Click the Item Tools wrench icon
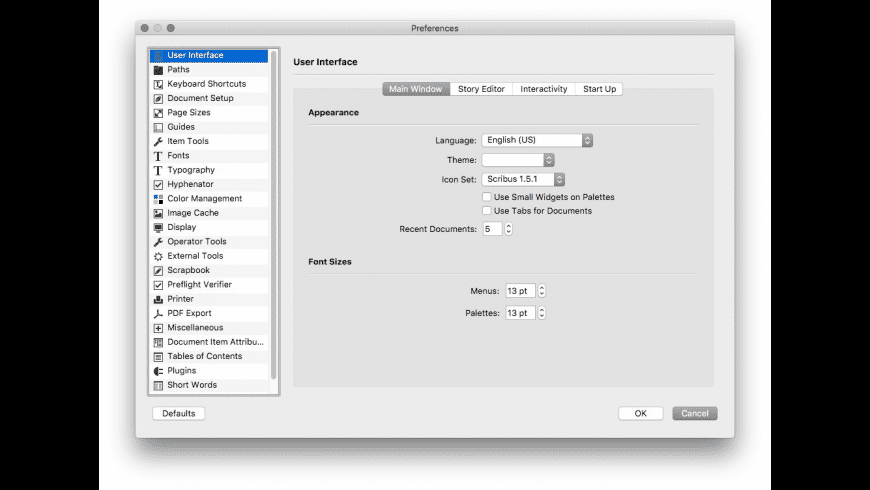The height and width of the screenshot is (490, 870). 158,142
